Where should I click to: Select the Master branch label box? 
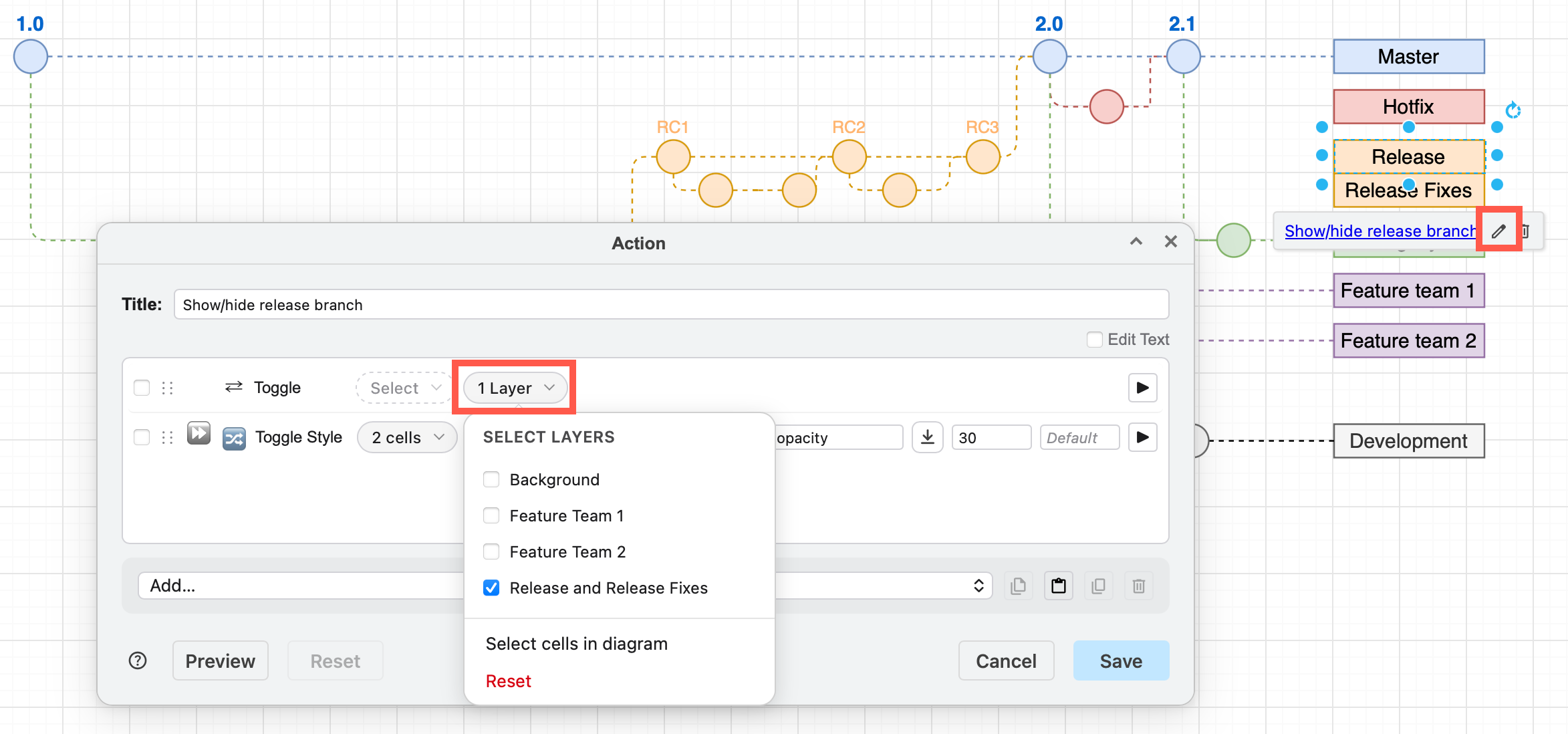pos(1409,56)
